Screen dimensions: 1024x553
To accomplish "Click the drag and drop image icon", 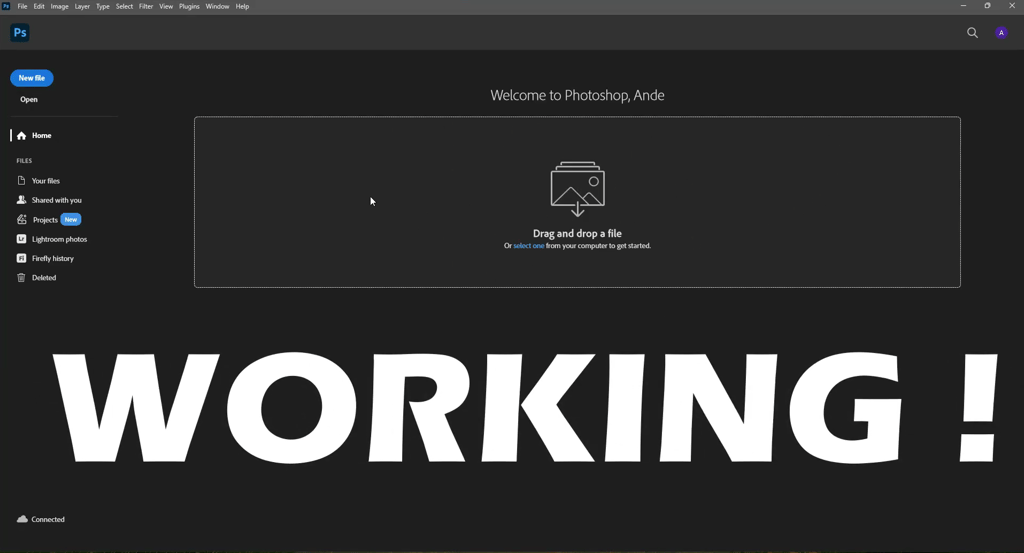I will pos(577,189).
